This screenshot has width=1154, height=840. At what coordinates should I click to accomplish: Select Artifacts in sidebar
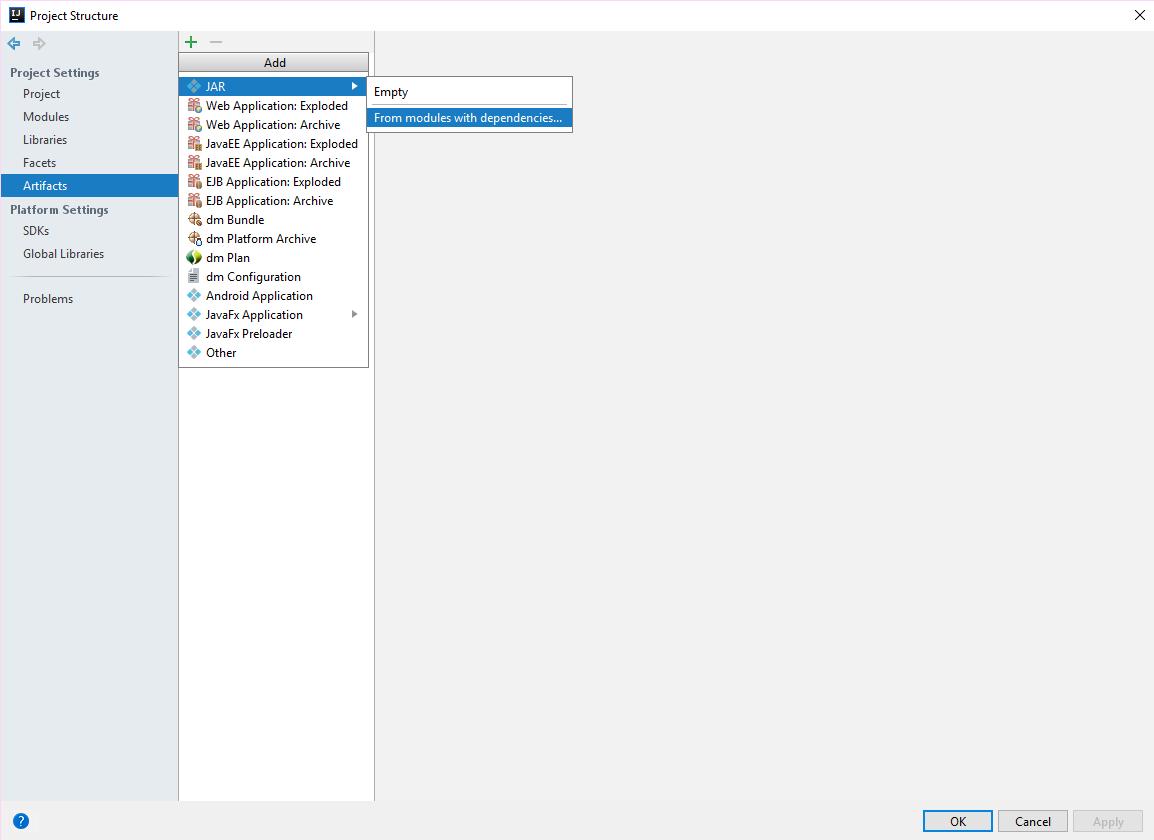tap(89, 186)
